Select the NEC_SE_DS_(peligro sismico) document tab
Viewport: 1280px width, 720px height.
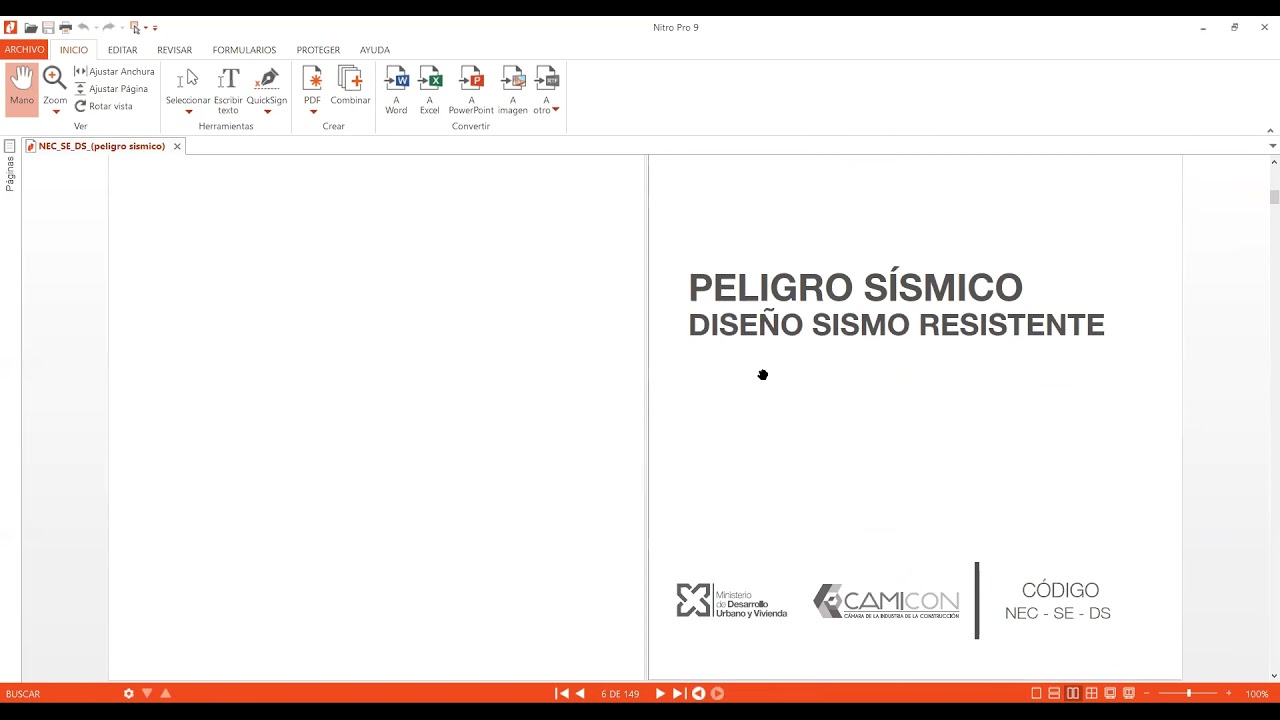click(x=102, y=146)
